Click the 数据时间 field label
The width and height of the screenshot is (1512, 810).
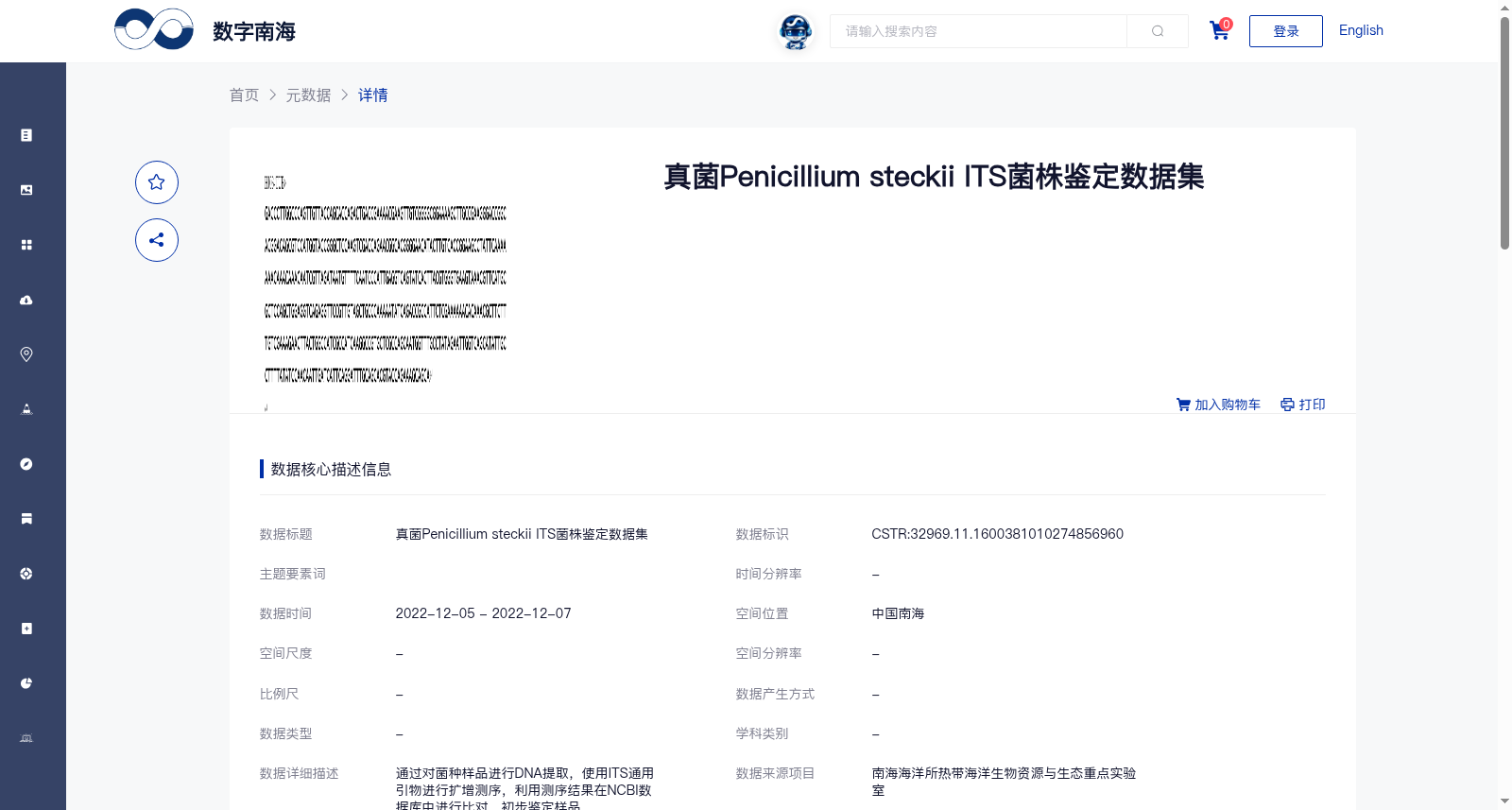tap(286, 613)
